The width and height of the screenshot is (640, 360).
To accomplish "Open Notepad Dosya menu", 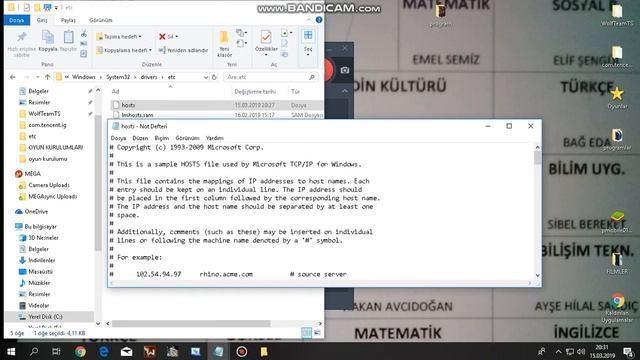I will 118,138.
